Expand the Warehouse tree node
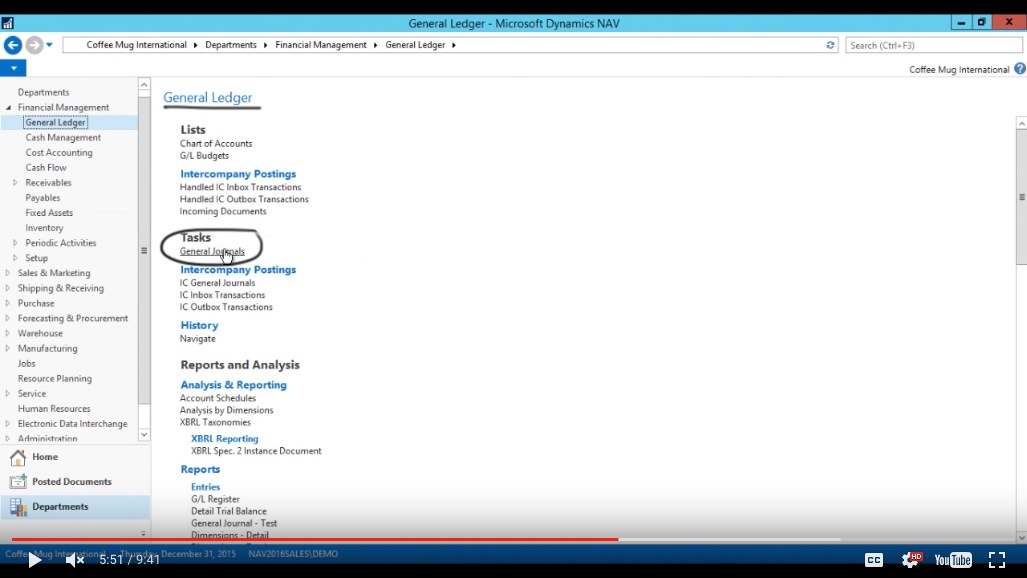The height and width of the screenshot is (578, 1027). tap(8, 334)
